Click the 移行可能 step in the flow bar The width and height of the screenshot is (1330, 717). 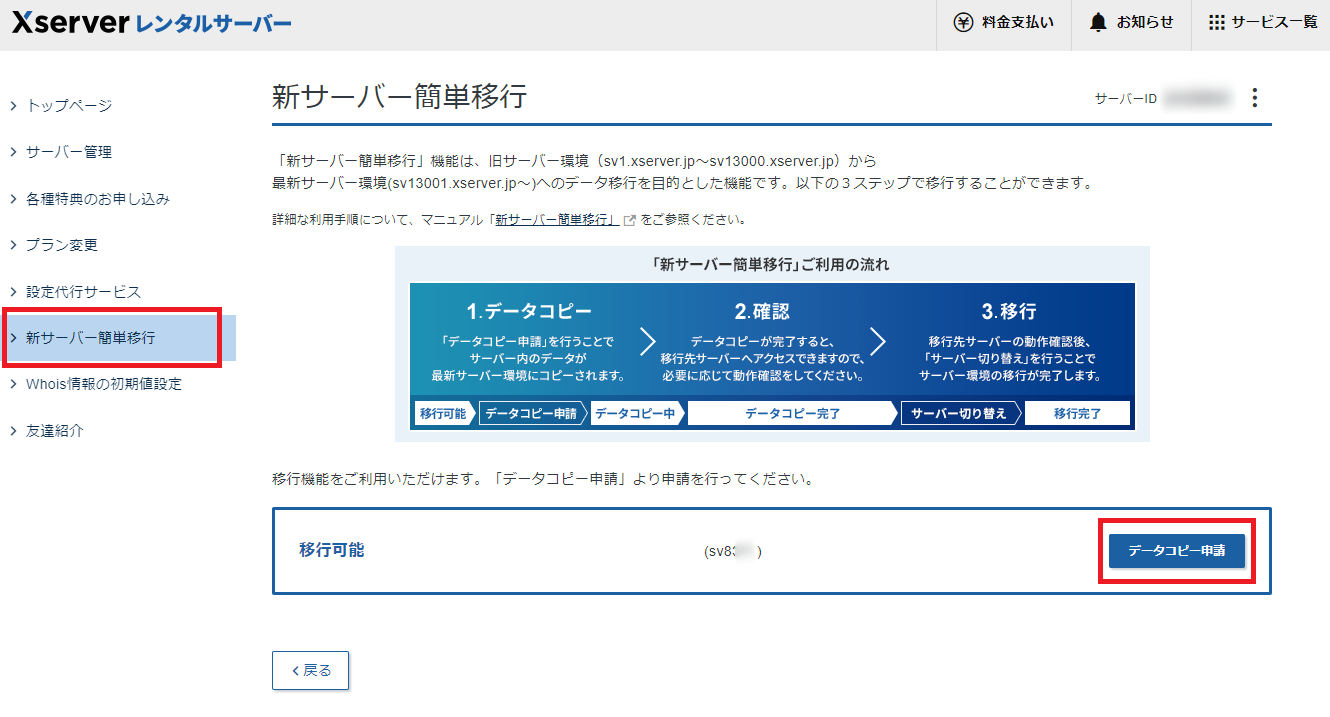click(443, 414)
